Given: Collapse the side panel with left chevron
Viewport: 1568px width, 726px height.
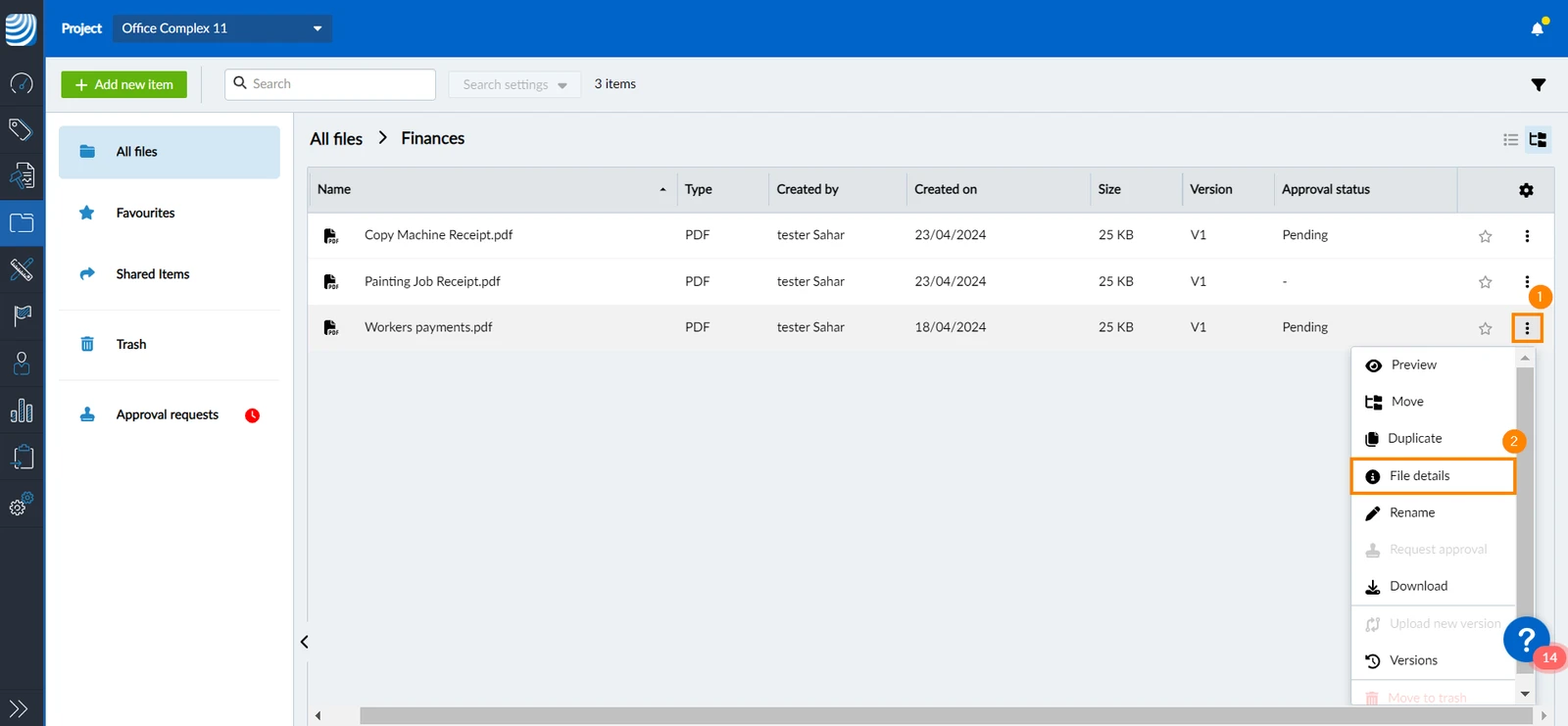Looking at the screenshot, I should (x=305, y=642).
